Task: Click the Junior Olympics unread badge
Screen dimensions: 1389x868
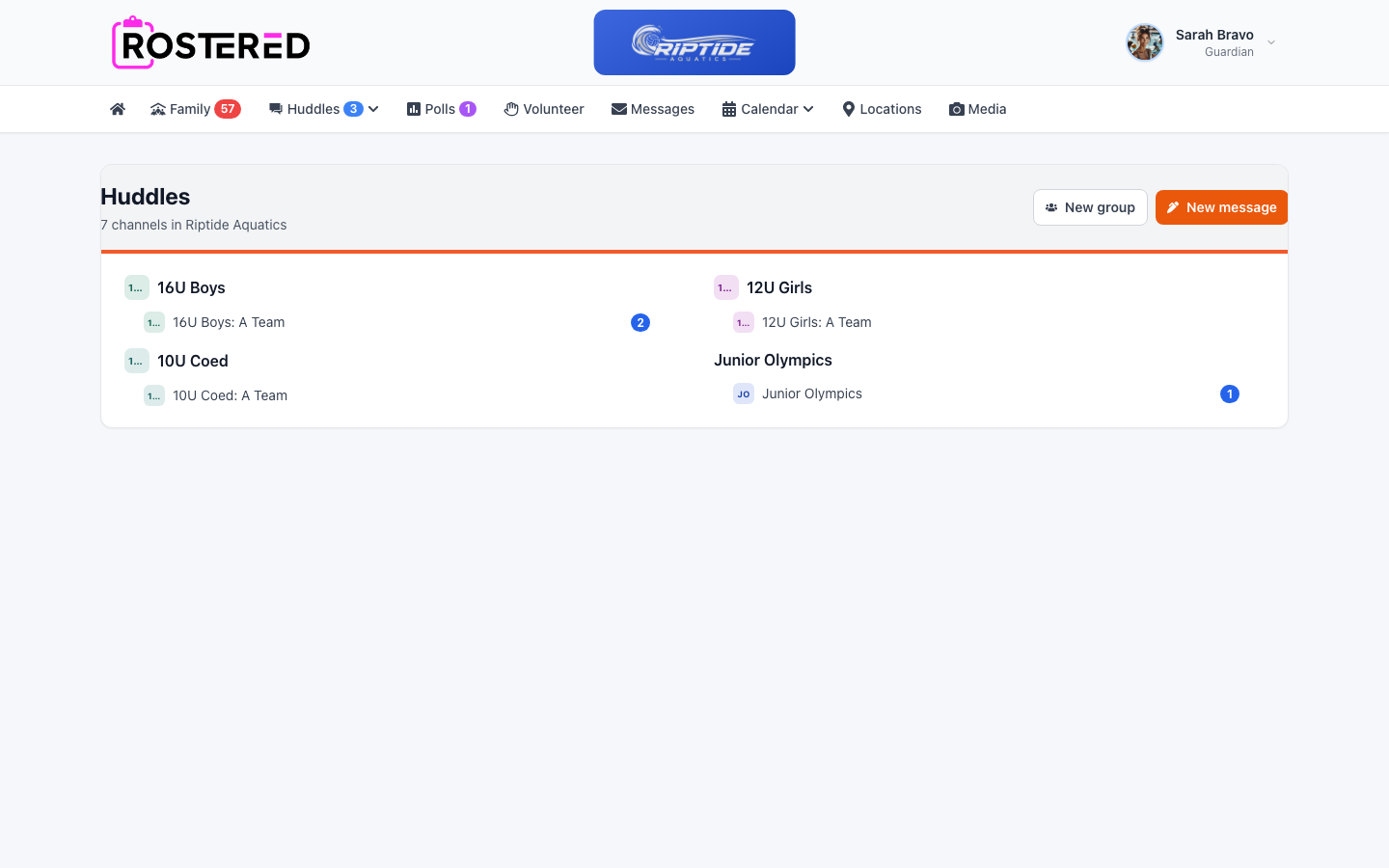Action: click(x=1230, y=393)
